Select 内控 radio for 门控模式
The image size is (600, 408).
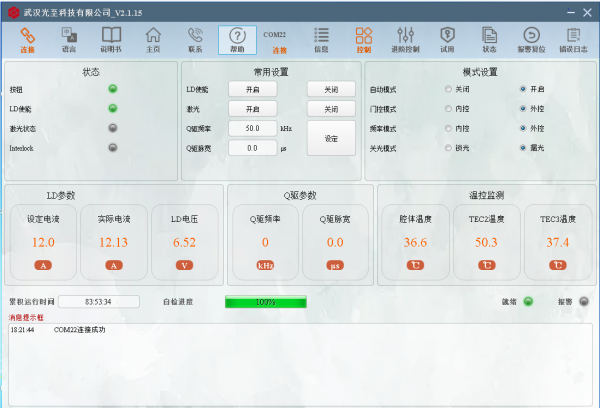click(448, 109)
